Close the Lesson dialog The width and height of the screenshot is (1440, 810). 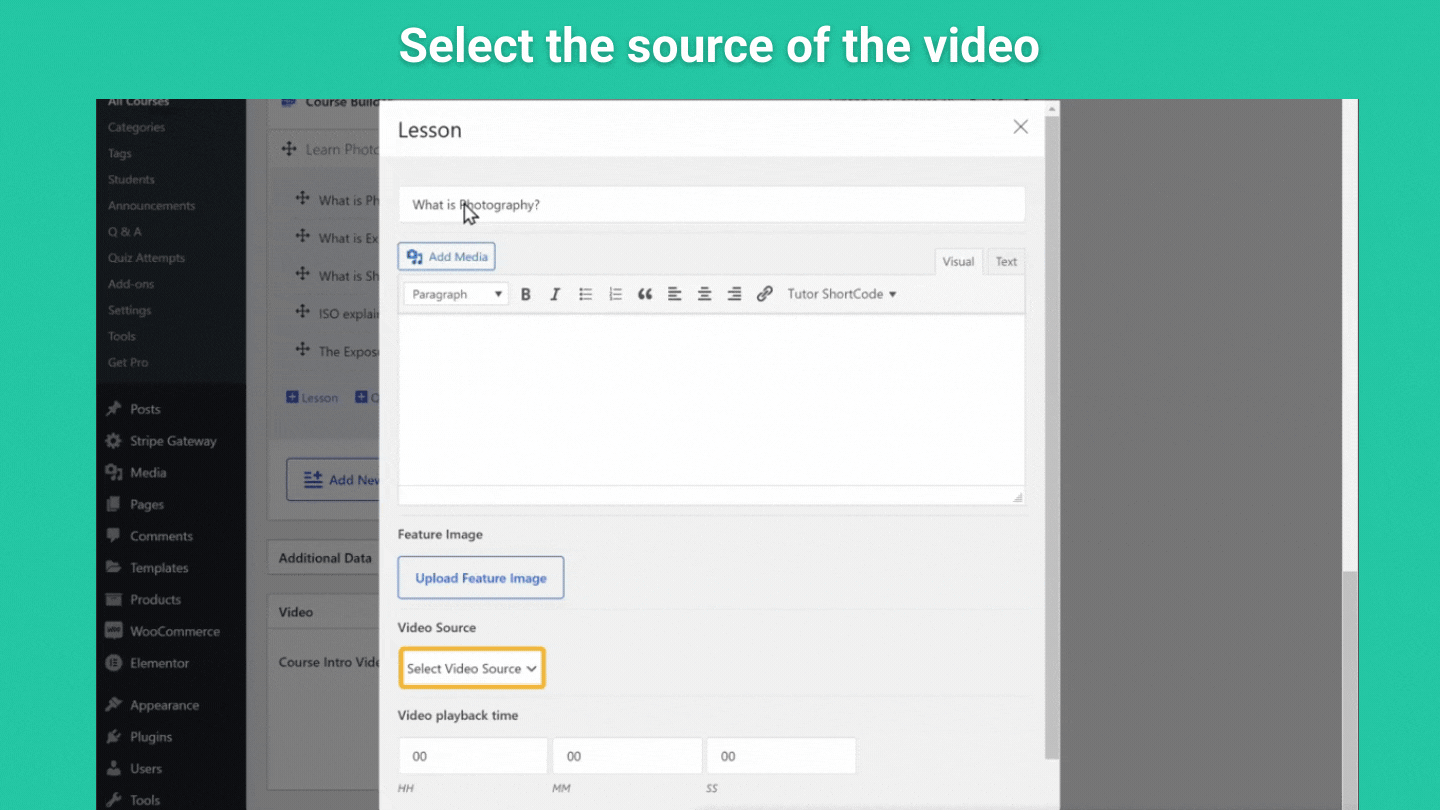click(x=1020, y=127)
